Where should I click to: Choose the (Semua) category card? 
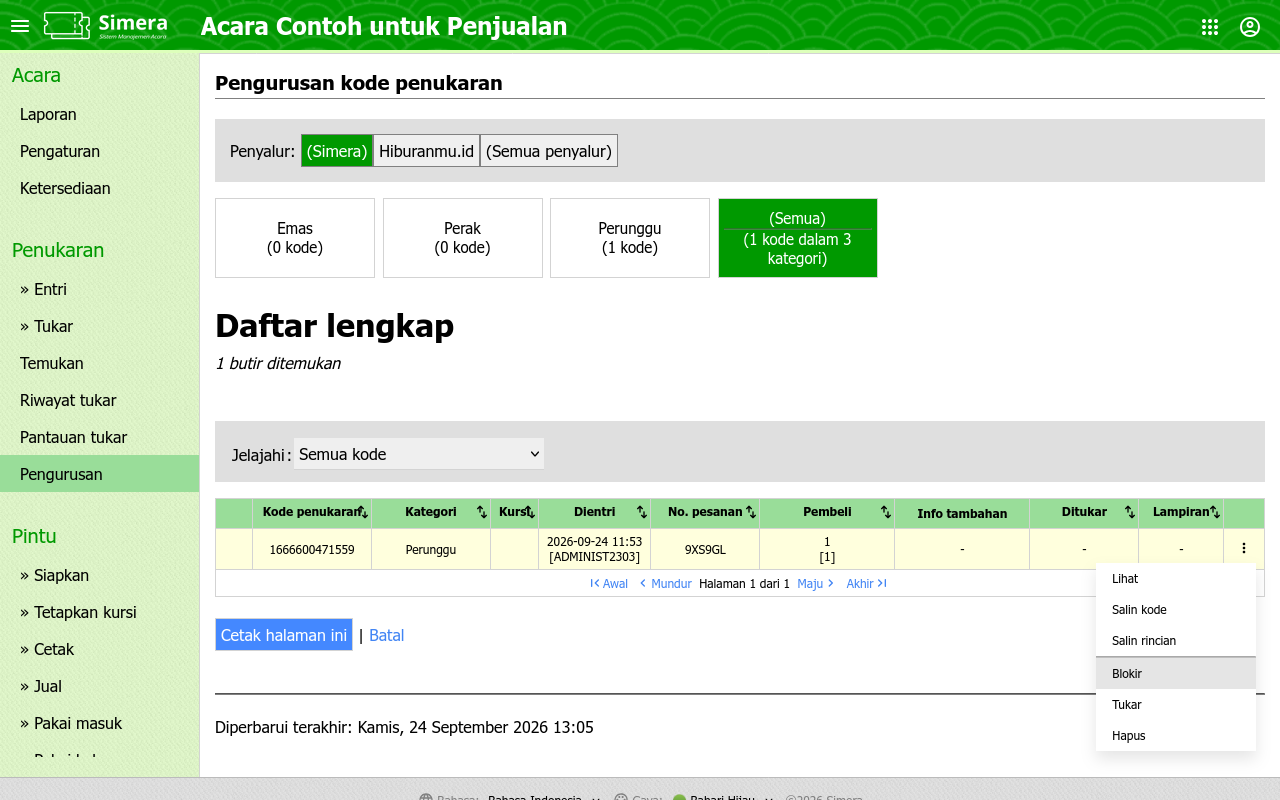point(798,238)
